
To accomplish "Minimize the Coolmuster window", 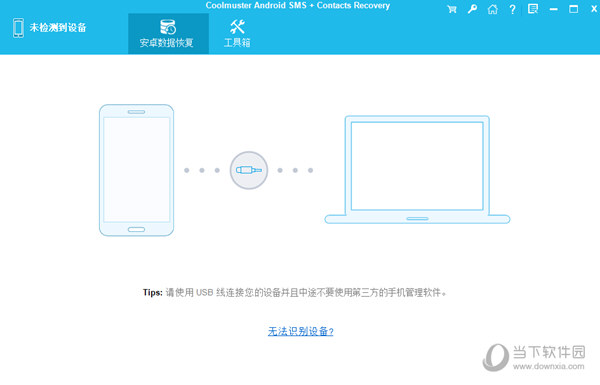I will tap(553, 9).
